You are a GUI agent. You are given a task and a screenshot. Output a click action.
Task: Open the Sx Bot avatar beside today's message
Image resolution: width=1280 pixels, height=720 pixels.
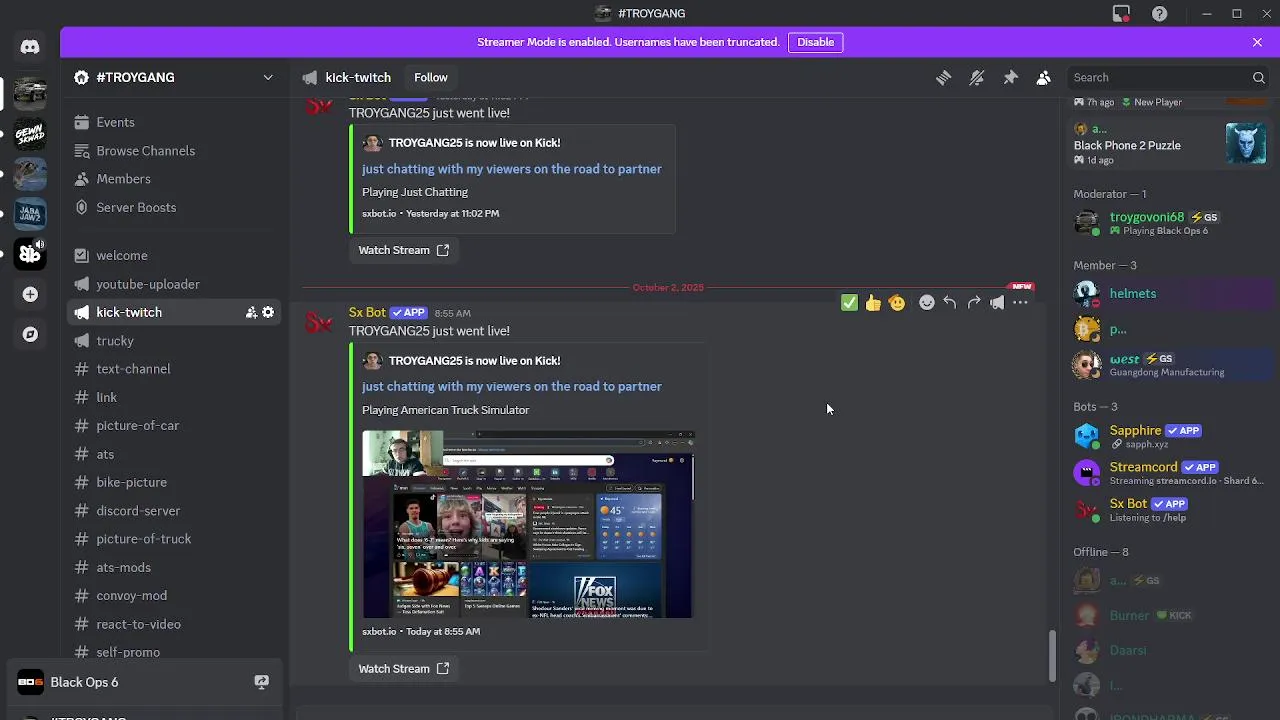tap(319, 322)
